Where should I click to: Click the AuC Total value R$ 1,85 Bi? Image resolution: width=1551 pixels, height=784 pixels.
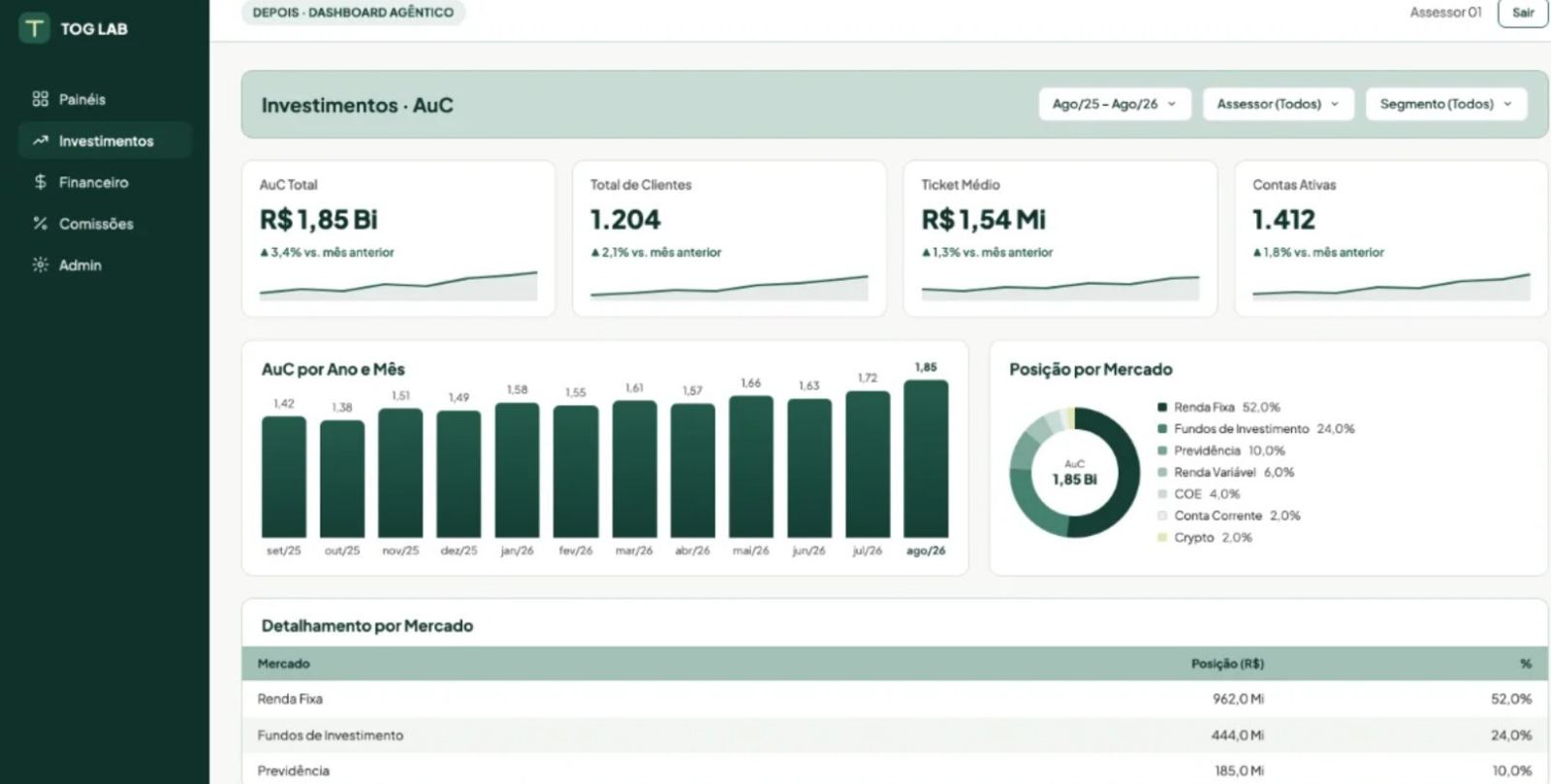(x=318, y=220)
